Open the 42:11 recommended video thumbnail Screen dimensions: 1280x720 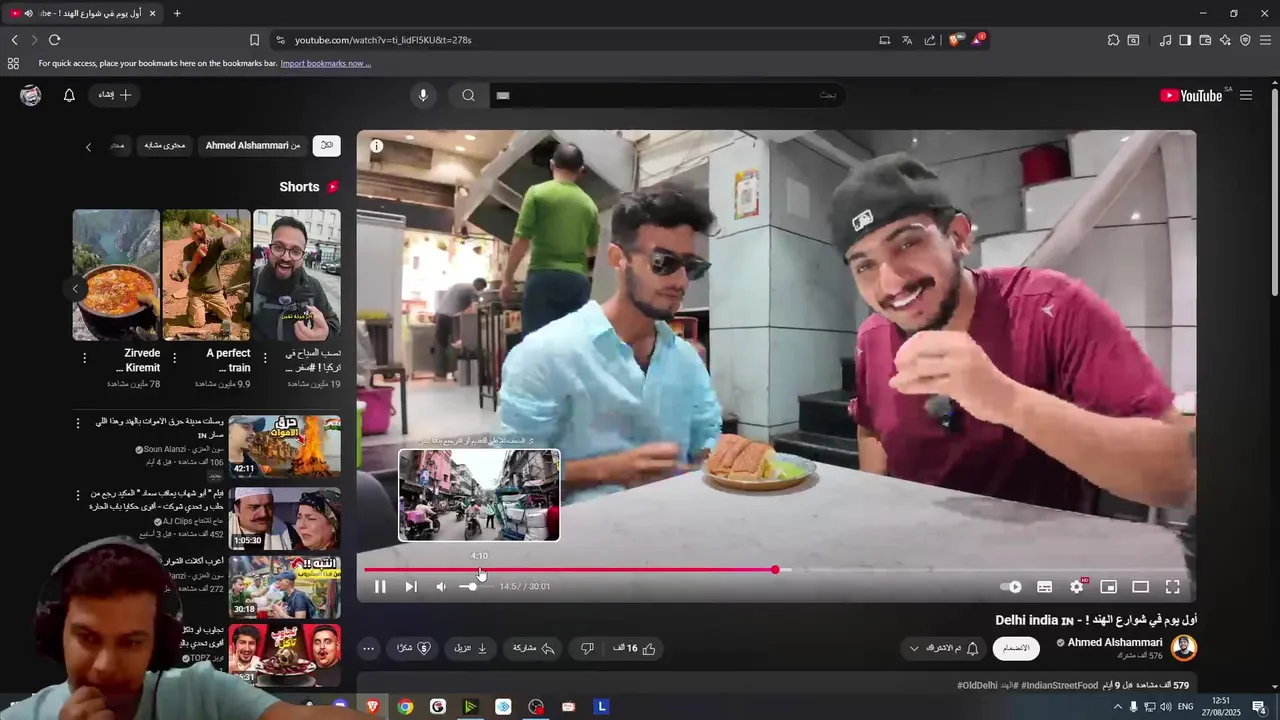(285, 447)
